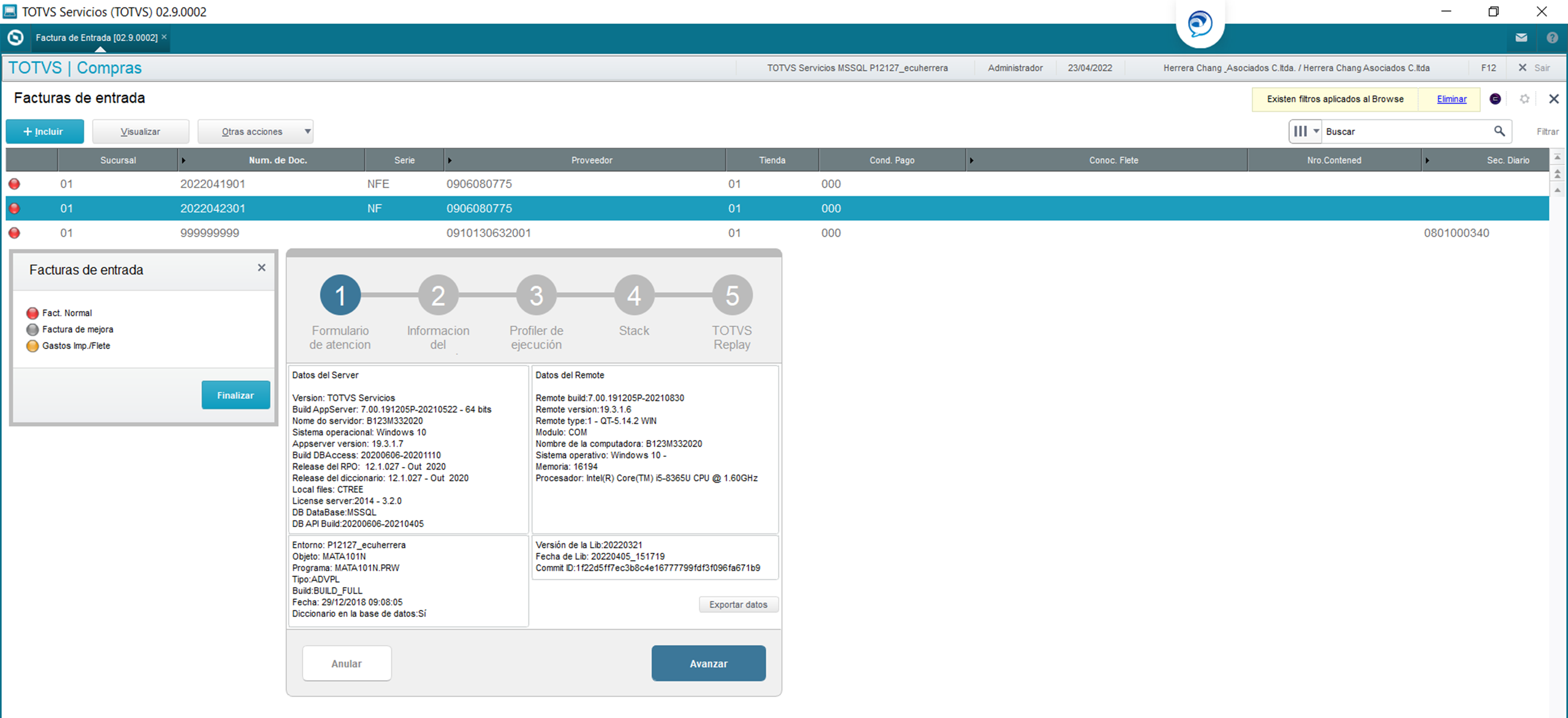Image resolution: width=1568 pixels, height=718 pixels.
Task: Click the Tienda column header
Action: point(772,160)
